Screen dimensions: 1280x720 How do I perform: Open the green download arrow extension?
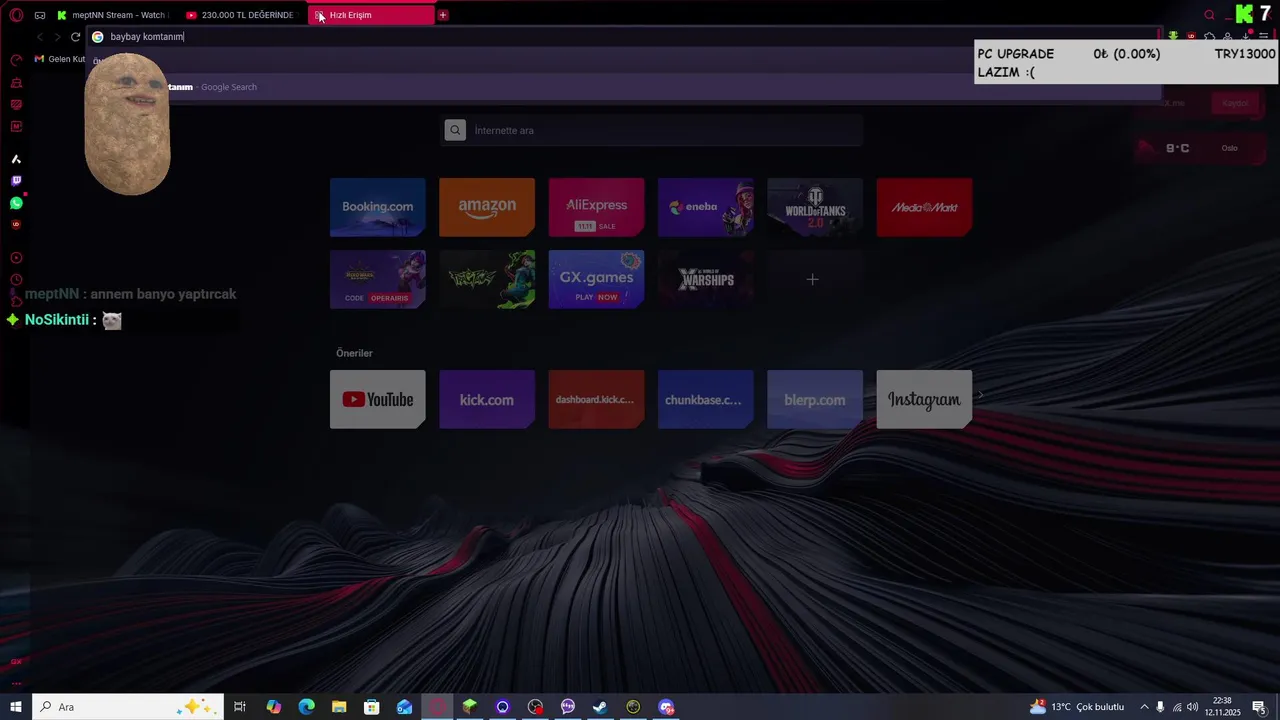1174,37
